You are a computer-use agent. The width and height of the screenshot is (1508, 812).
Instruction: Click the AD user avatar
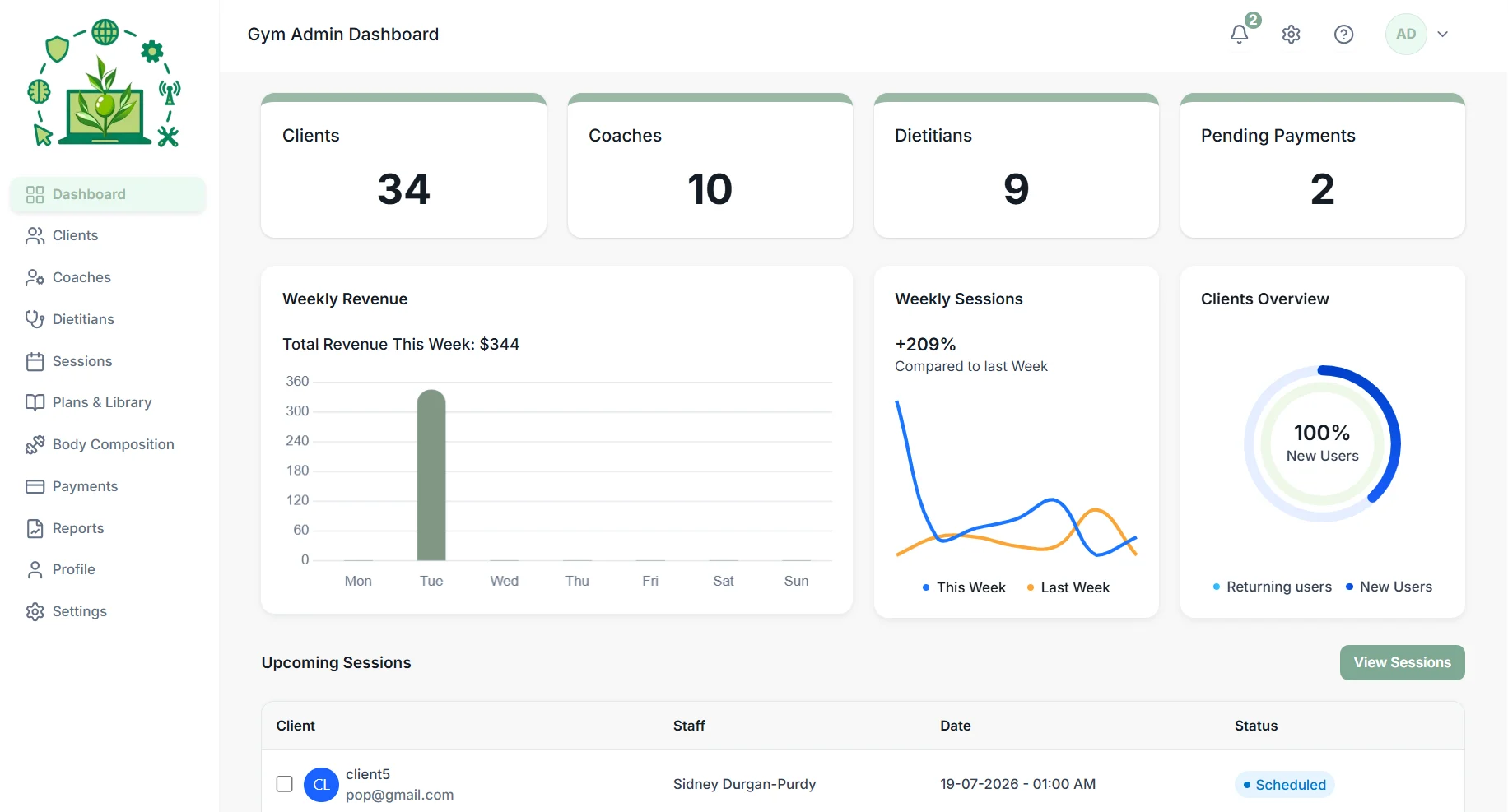(x=1406, y=34)
